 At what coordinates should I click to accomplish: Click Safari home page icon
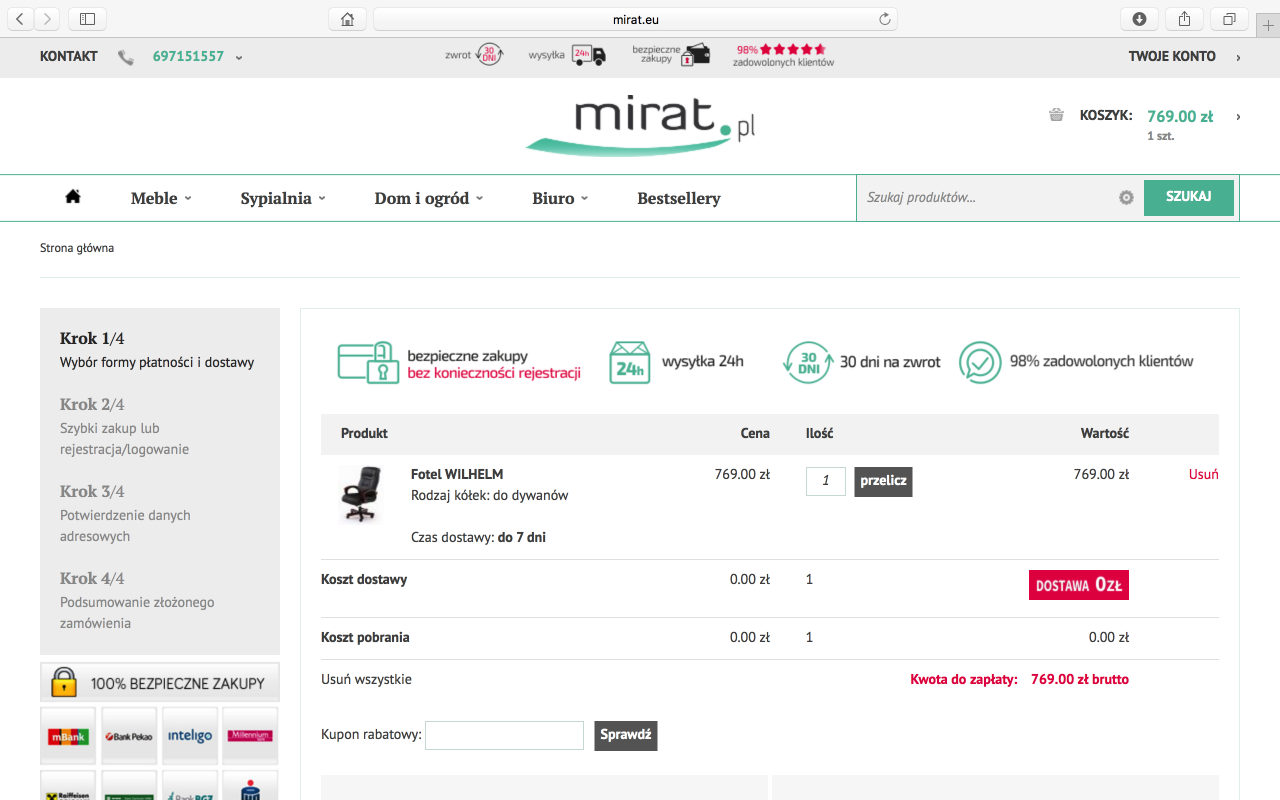[347, 19]
